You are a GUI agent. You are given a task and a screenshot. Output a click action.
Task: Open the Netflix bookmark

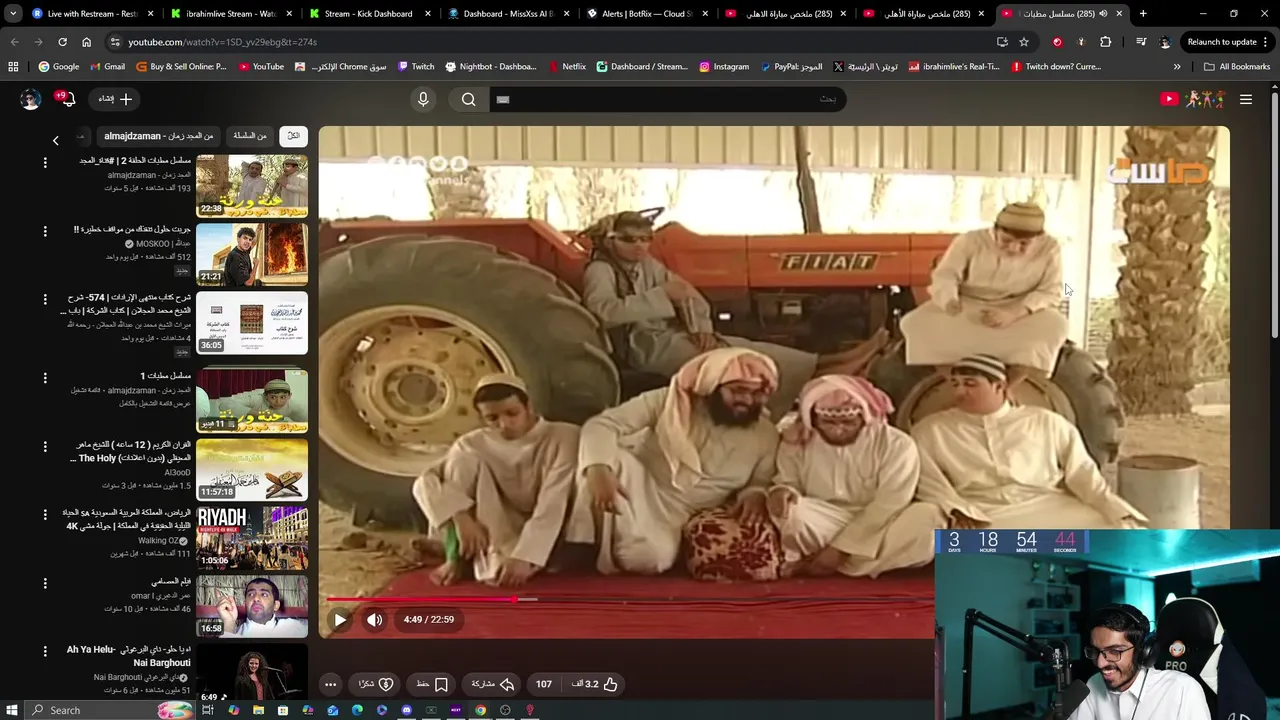[x=567, y=67]
